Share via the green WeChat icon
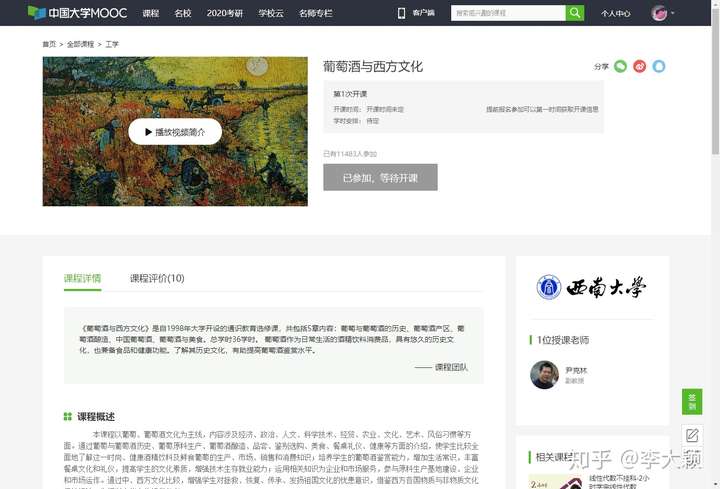 click(x=620, y=67)
